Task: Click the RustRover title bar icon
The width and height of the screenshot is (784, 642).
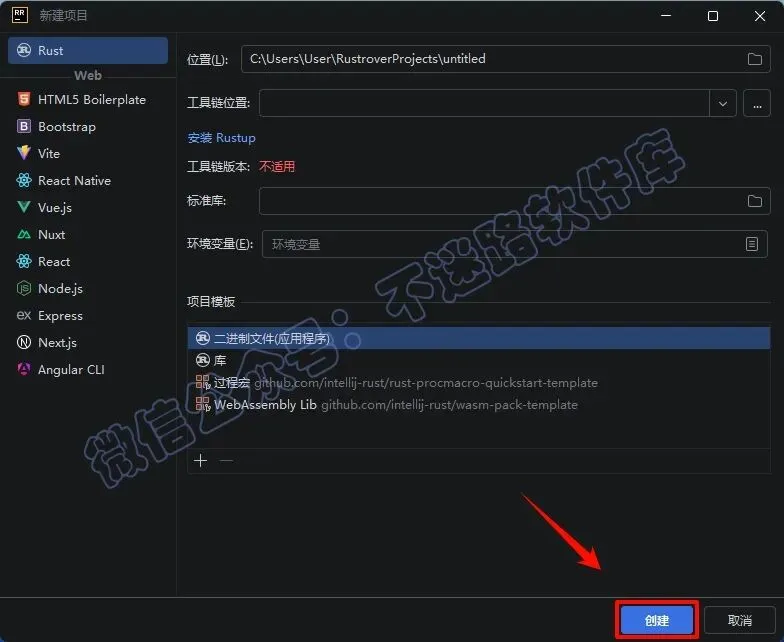Action: (x=20, y=15)
